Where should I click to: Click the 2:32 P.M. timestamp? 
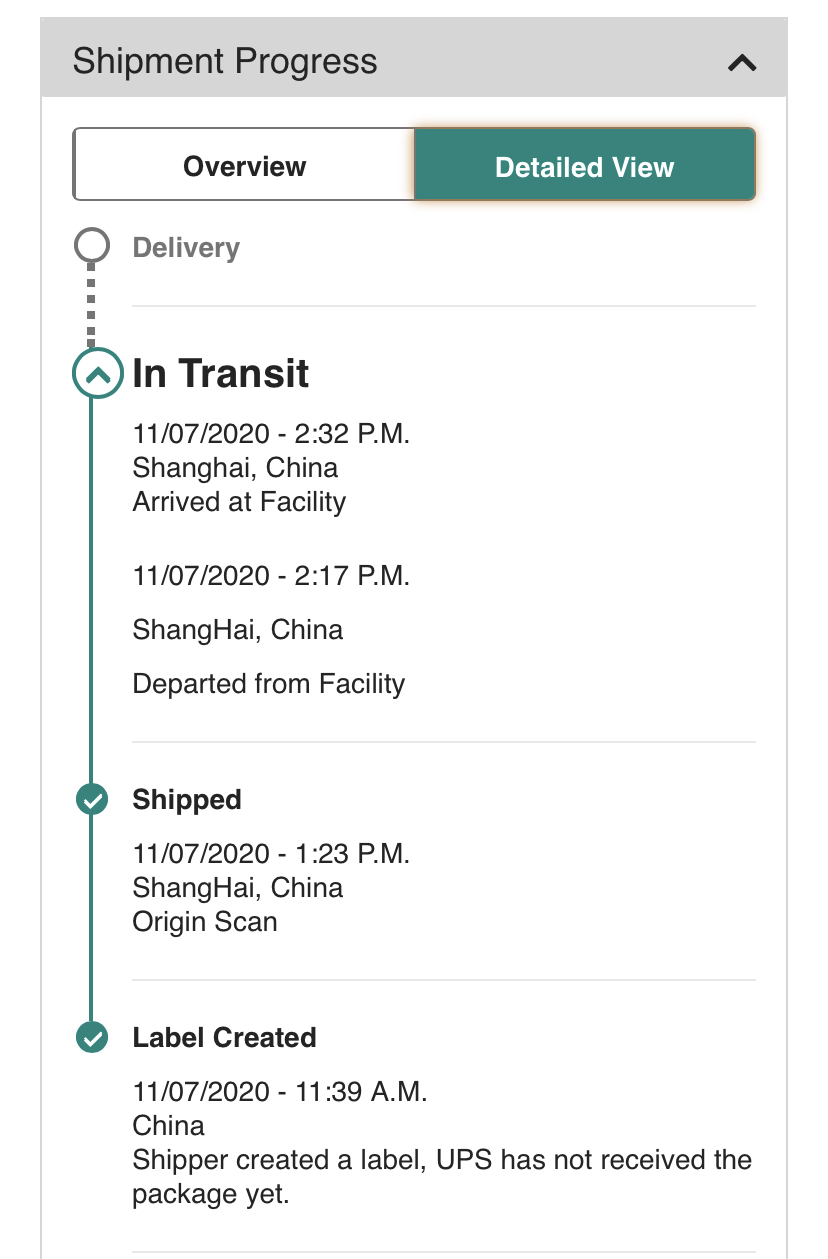pos(271,434)
